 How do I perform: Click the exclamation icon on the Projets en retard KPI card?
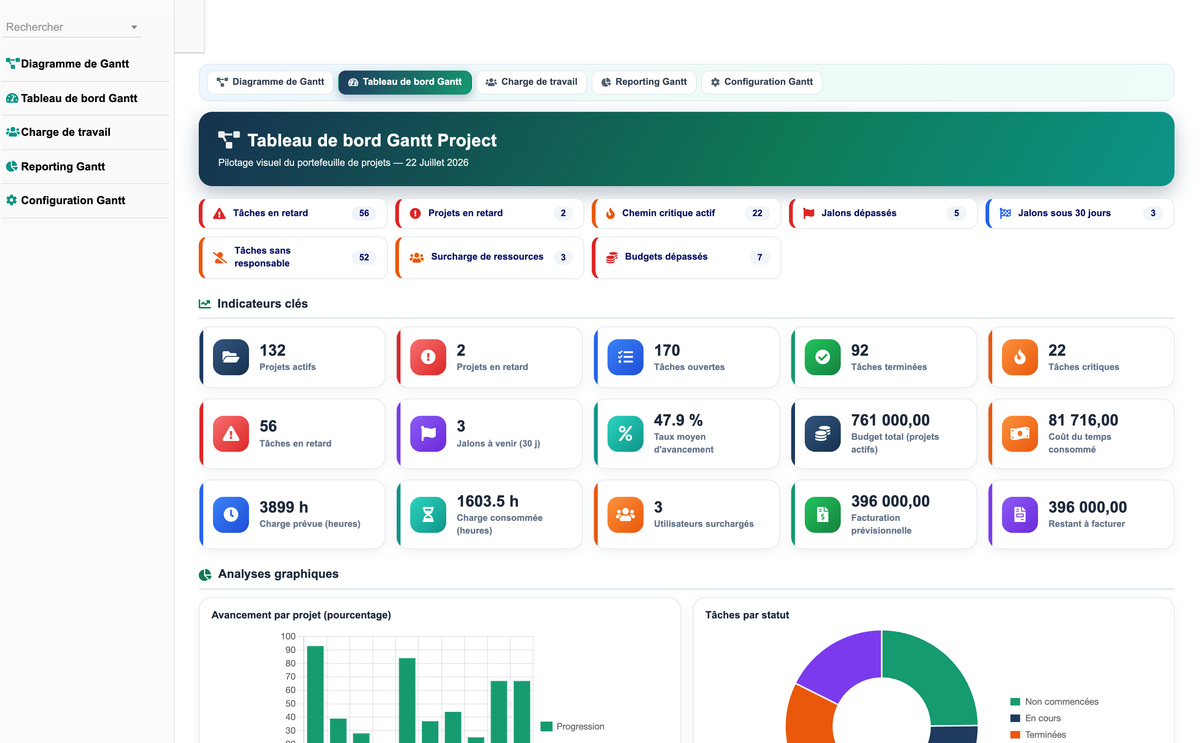428,357
